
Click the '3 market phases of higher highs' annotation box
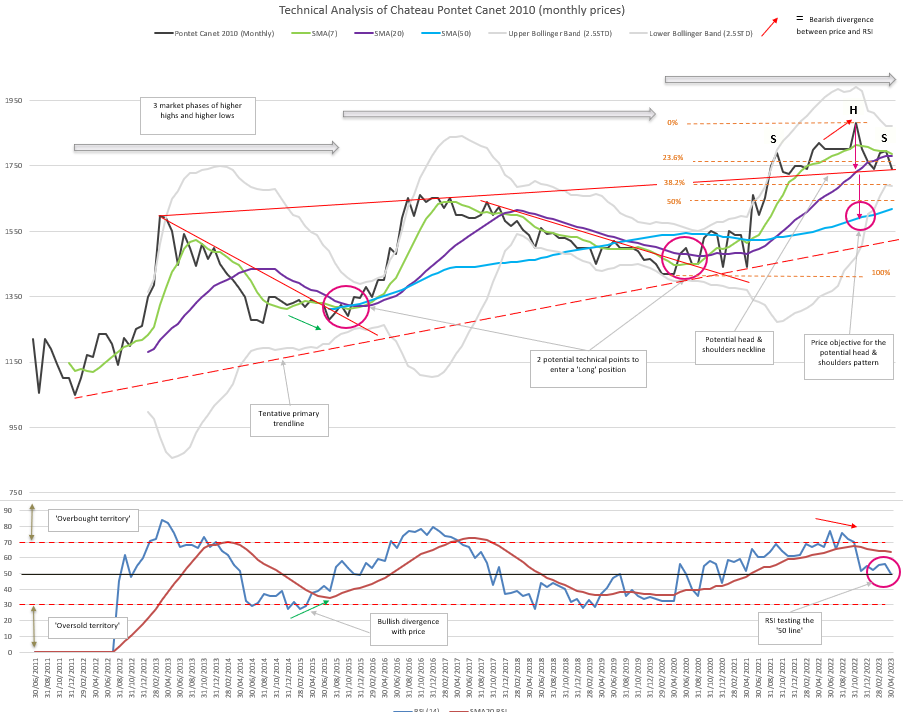(198, 116)
